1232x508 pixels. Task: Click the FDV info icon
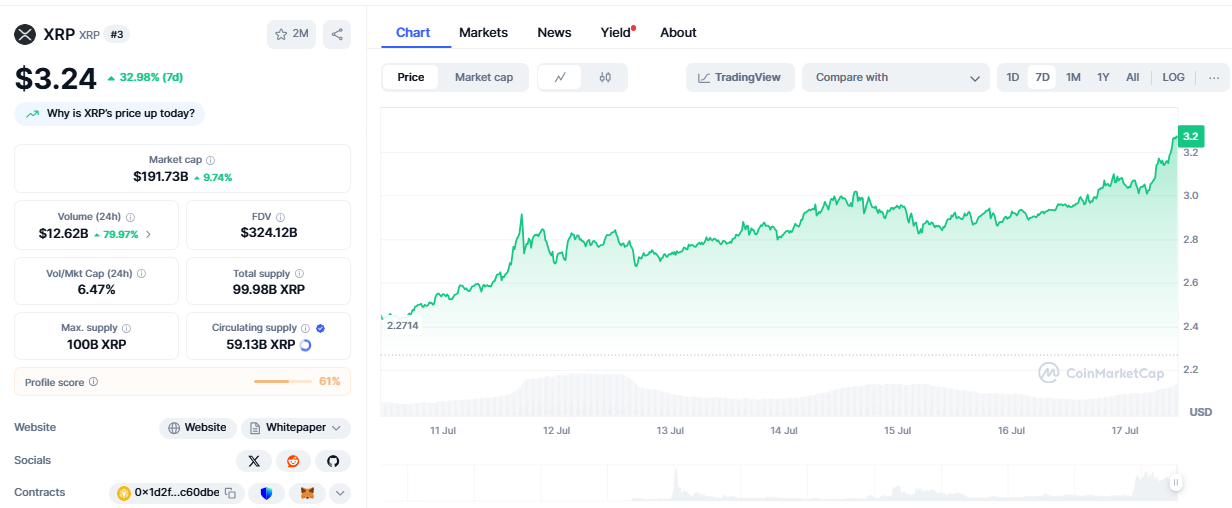tap(280, 217)
